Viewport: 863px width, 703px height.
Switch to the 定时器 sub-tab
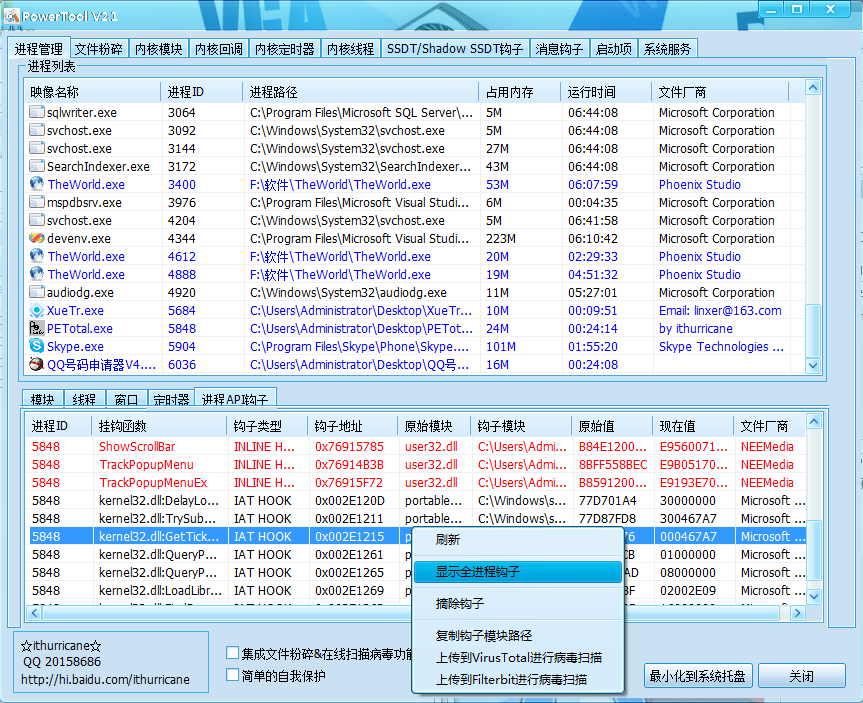click(x=171, y=399)
